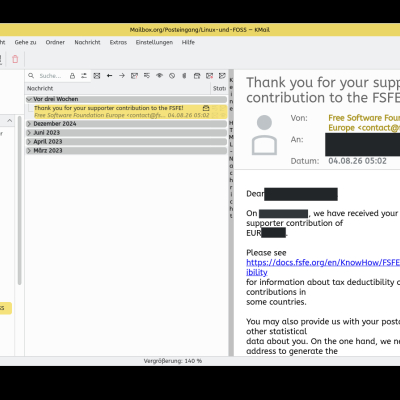Click the email subject heading text
The height and width of the screenshot is (400, 400).
point(323,90)
